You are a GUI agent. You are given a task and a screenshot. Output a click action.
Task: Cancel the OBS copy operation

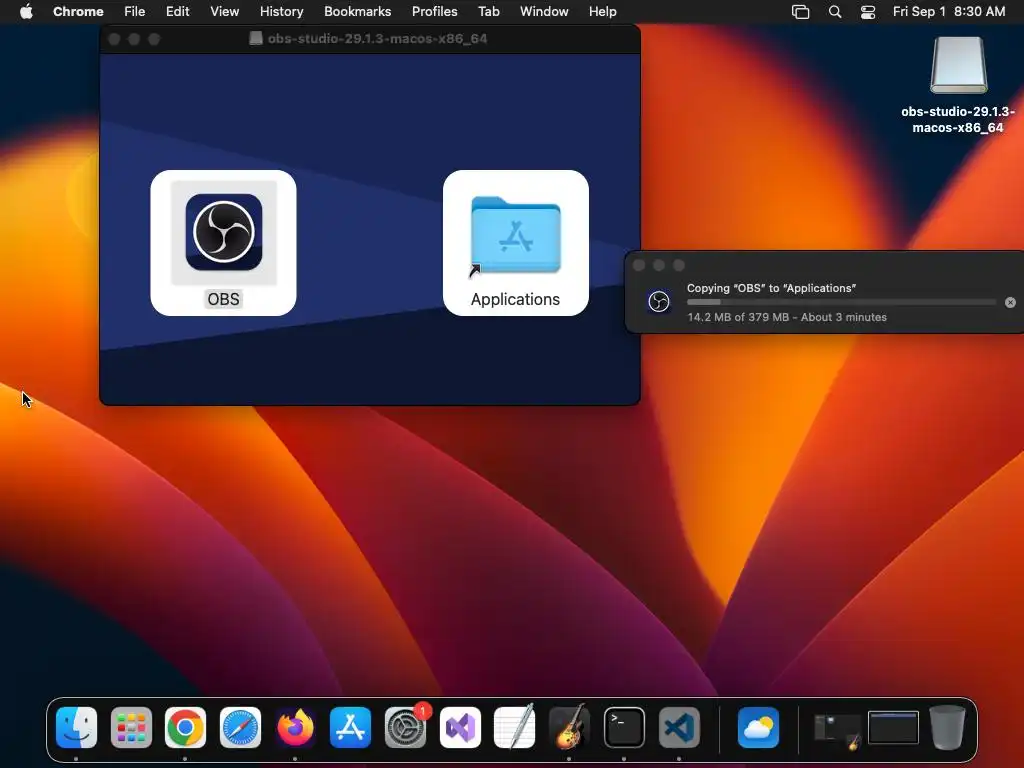point(1010,302)
